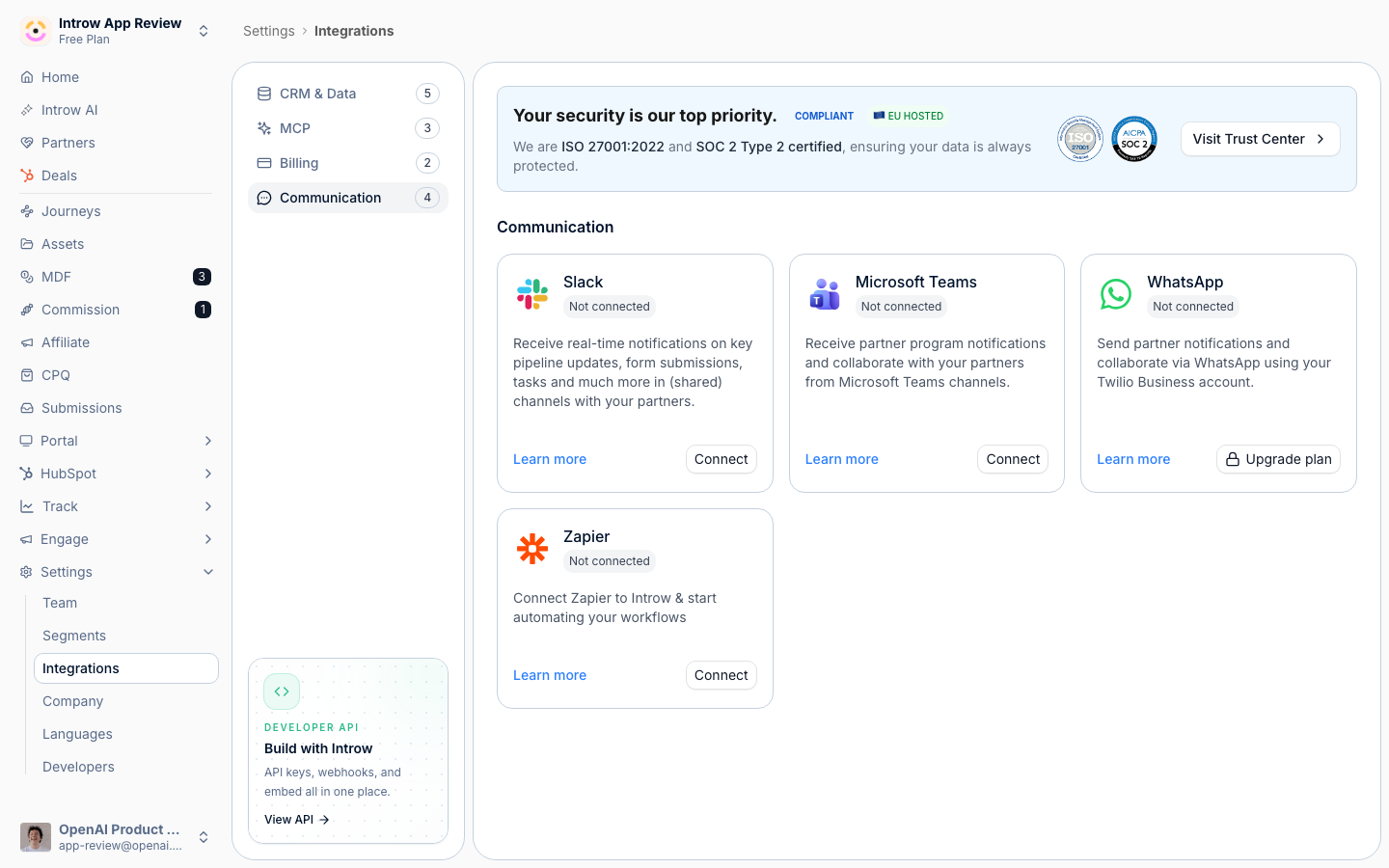Image resolution: width=1389 pixels, height=868 pixels.
Task: Connect the Zapier integration
Action: [722, 675]
